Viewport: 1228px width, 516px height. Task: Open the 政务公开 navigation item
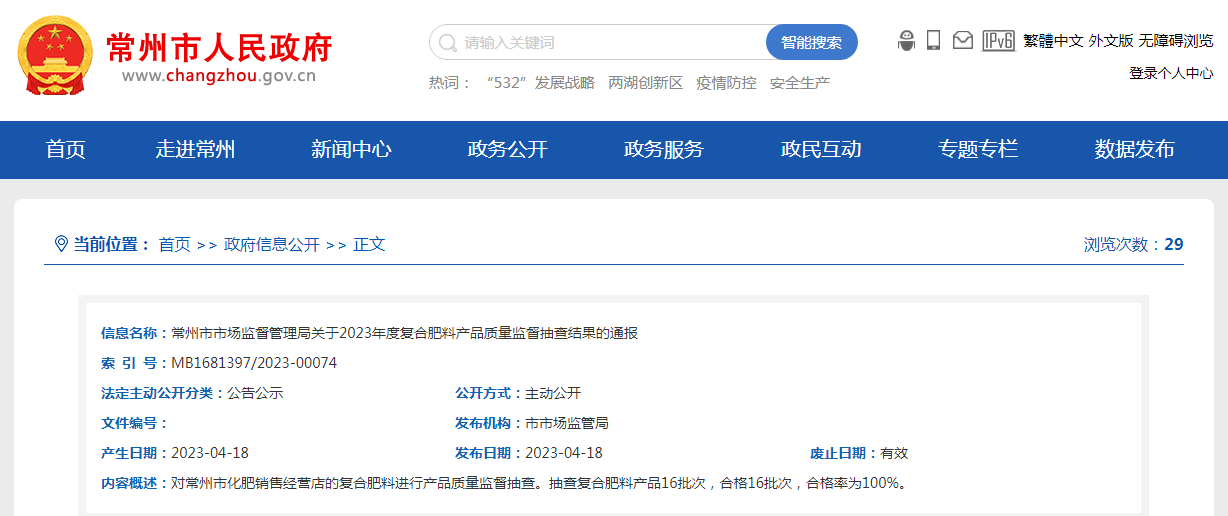point(508,150)
